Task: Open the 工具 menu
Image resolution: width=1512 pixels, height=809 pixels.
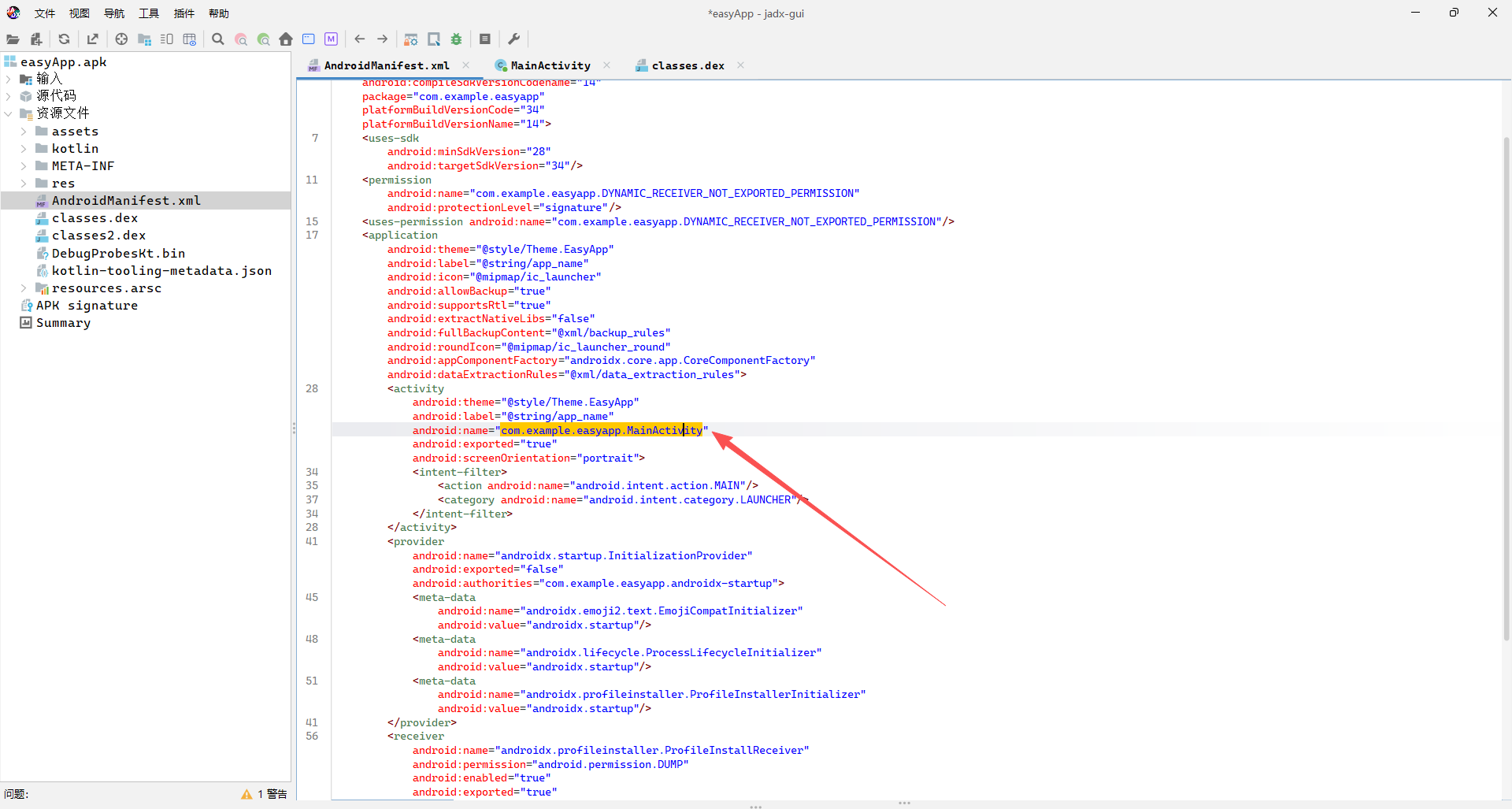Action: (149, 13)
